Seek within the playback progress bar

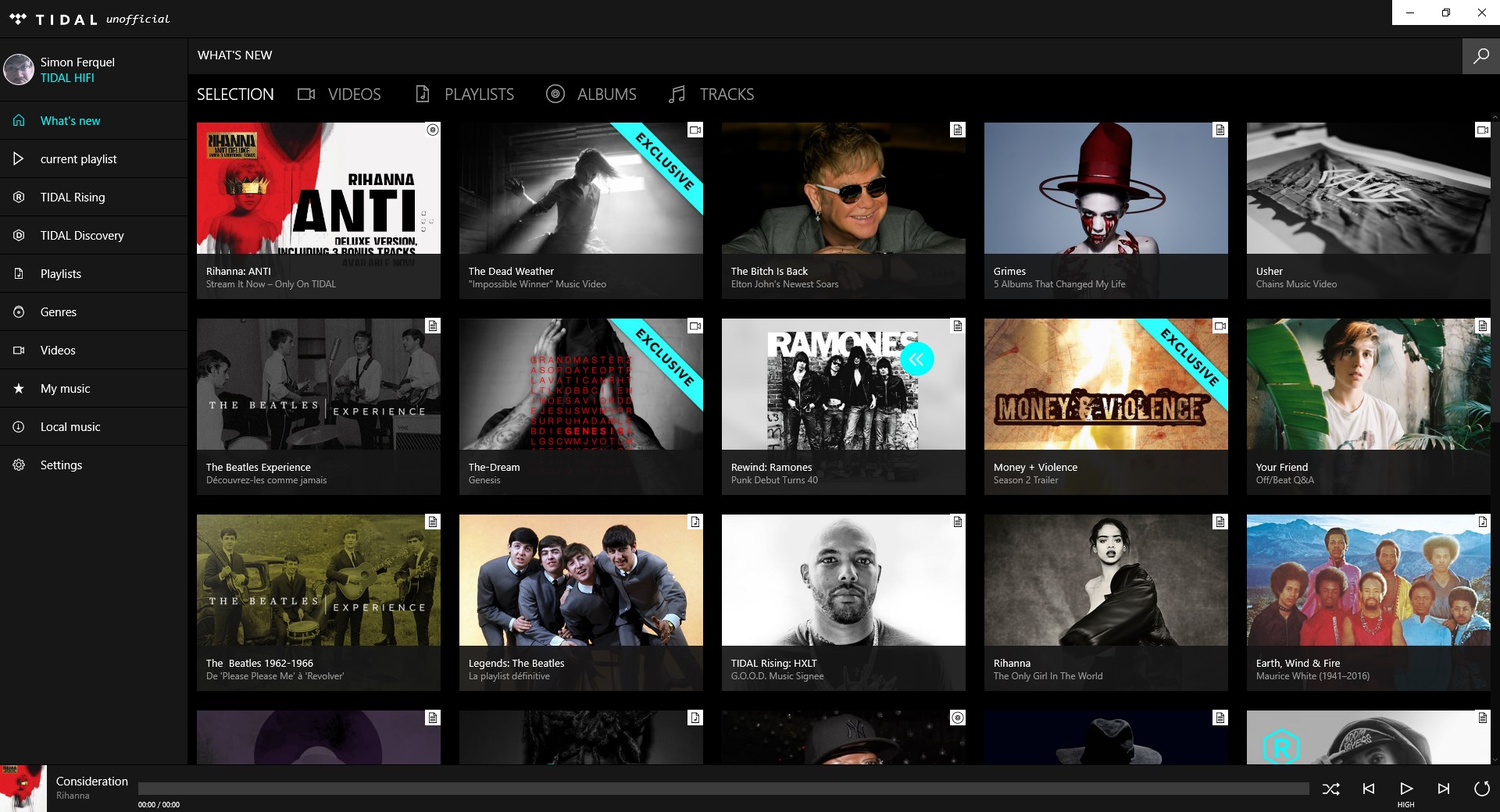[723, 789]
